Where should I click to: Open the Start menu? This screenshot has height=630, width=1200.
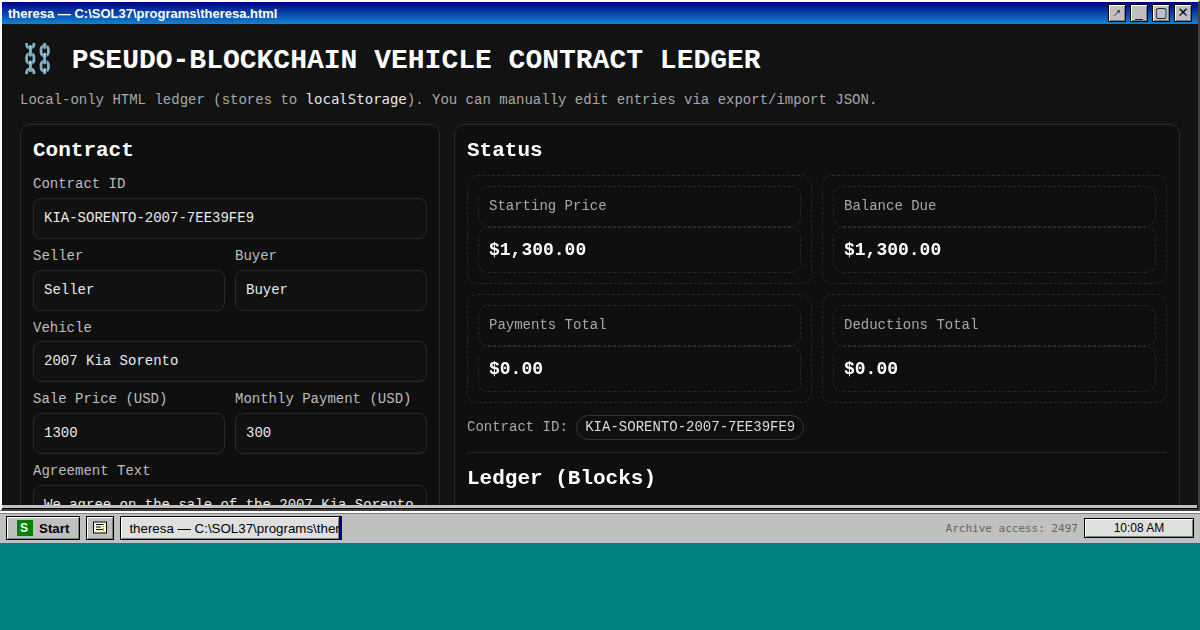43,528
